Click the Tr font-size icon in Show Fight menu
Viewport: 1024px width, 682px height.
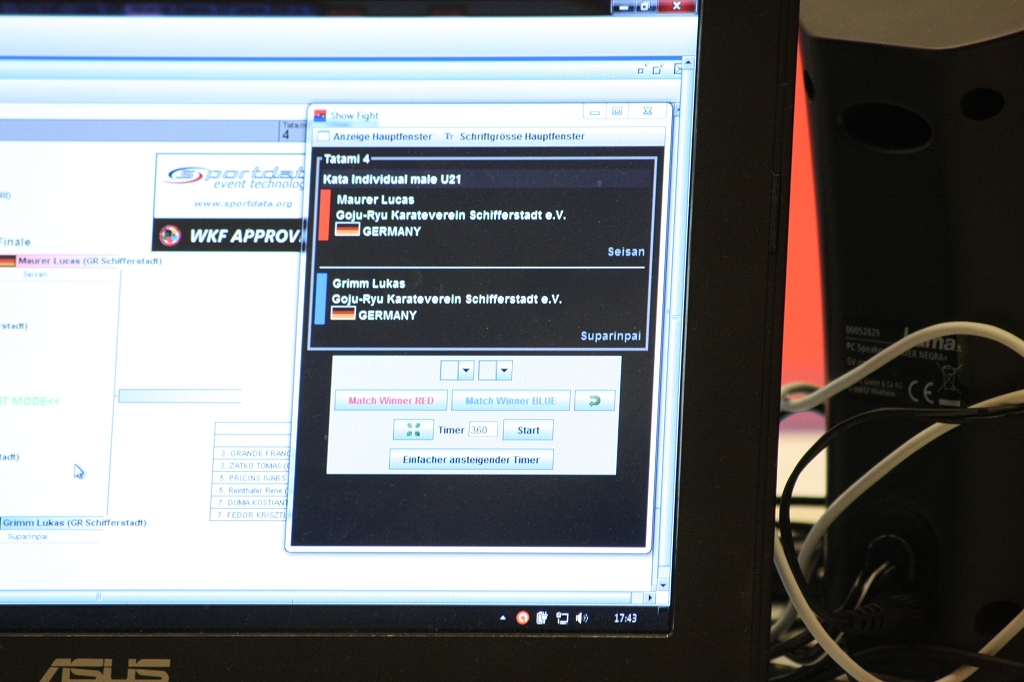coord(449,137)
